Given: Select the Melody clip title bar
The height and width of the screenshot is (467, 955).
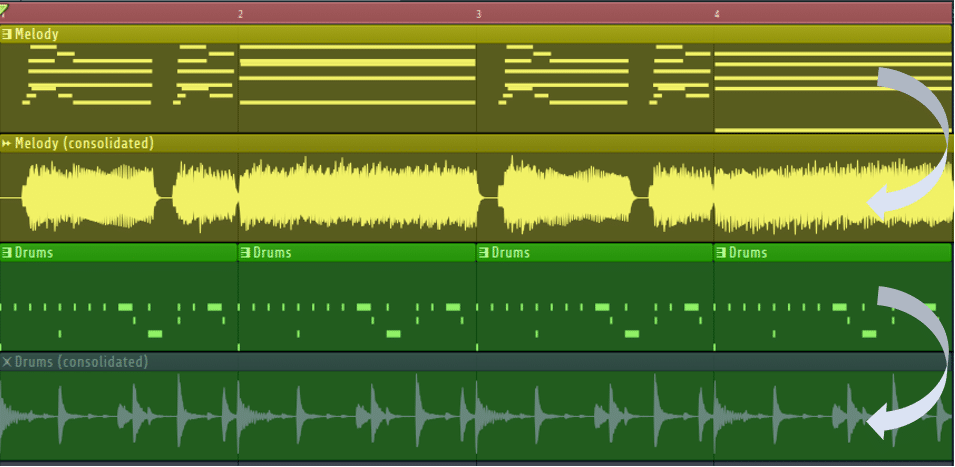Looking at the screenshot, I should 477,34.
